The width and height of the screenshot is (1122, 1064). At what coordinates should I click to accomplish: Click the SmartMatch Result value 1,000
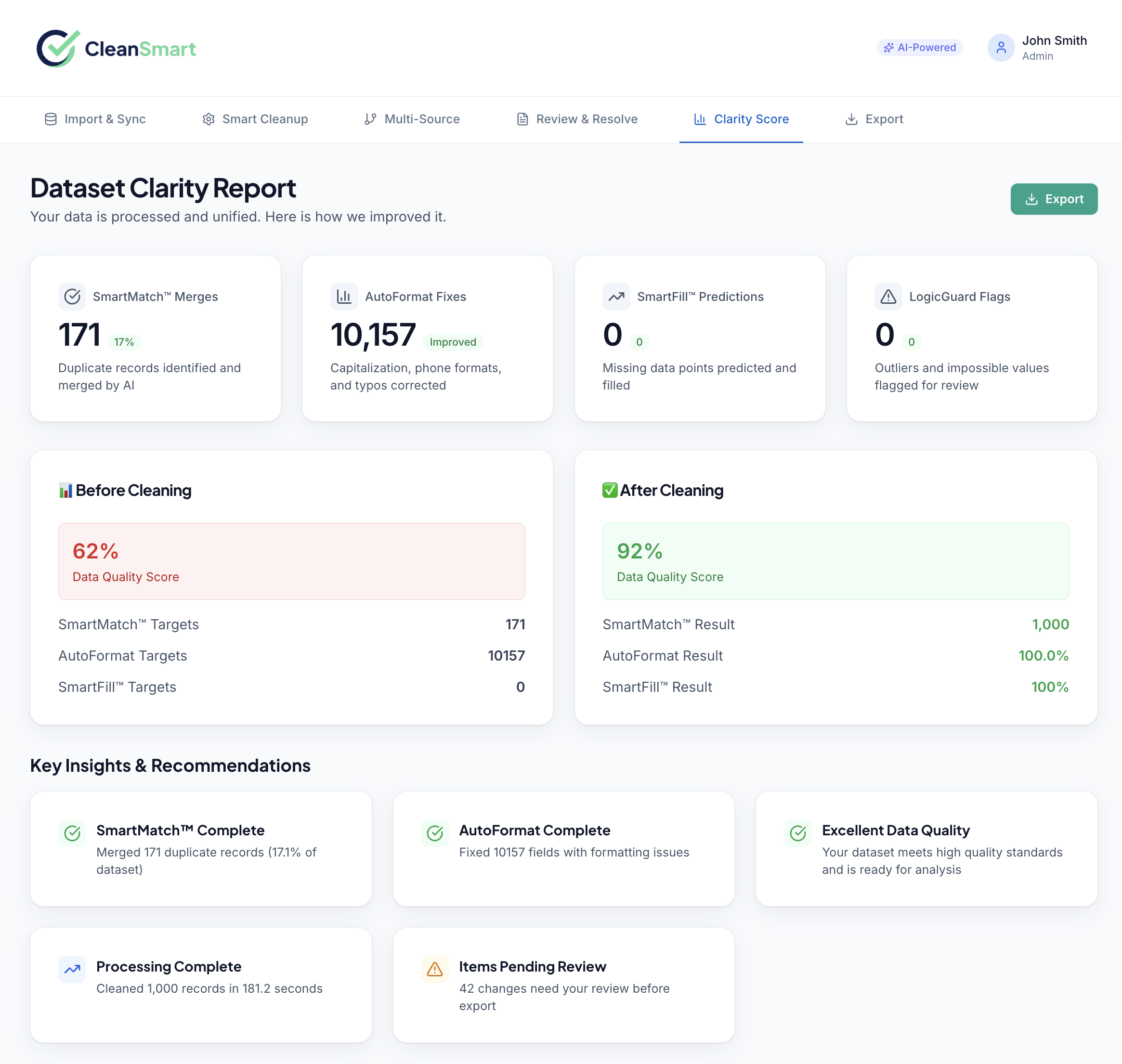point(1050,624)
